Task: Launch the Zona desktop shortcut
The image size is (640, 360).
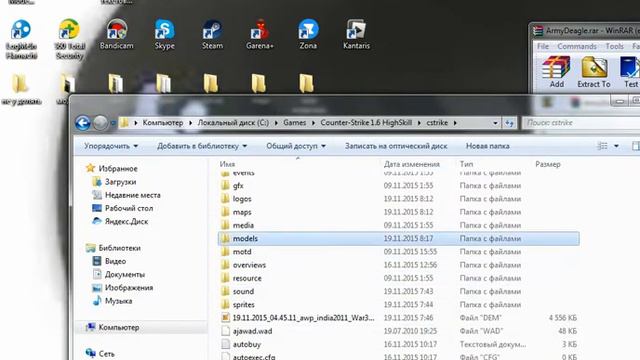Action: (308, 35)
